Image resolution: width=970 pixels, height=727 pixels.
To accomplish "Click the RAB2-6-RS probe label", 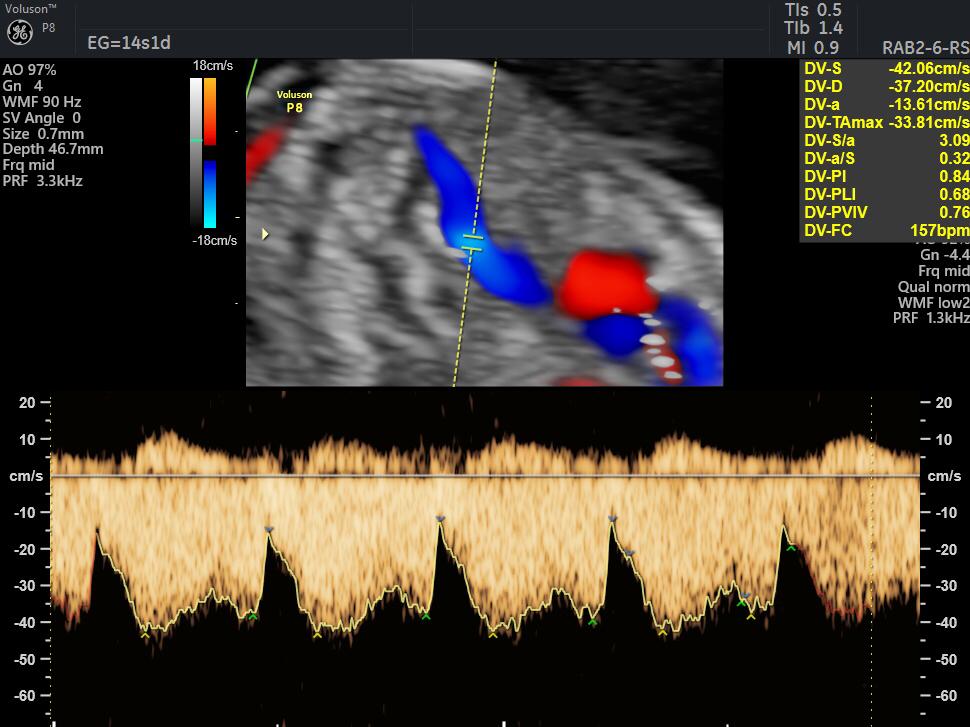I will point(925,47).
